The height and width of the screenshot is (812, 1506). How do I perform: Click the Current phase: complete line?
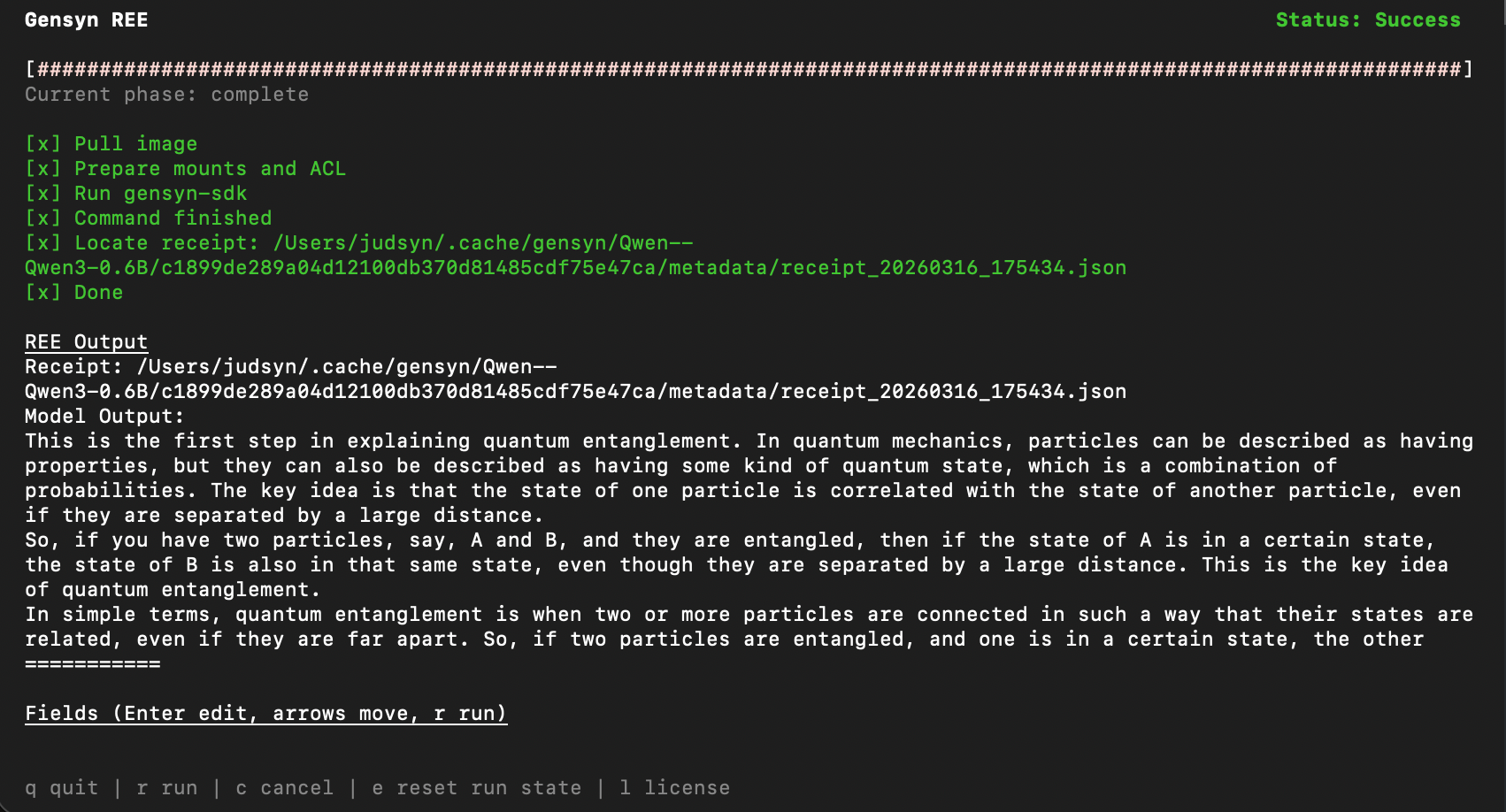[x=166, y=95]
